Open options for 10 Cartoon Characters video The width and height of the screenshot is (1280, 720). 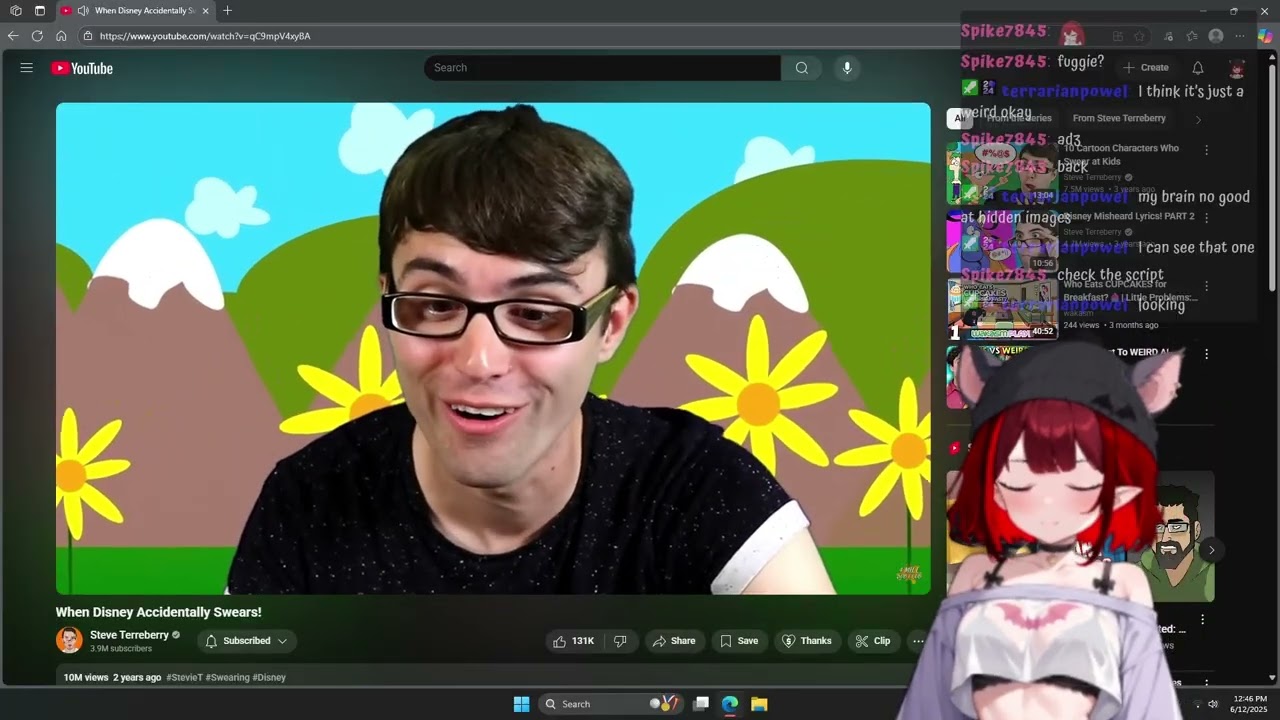pos(1206,150)
